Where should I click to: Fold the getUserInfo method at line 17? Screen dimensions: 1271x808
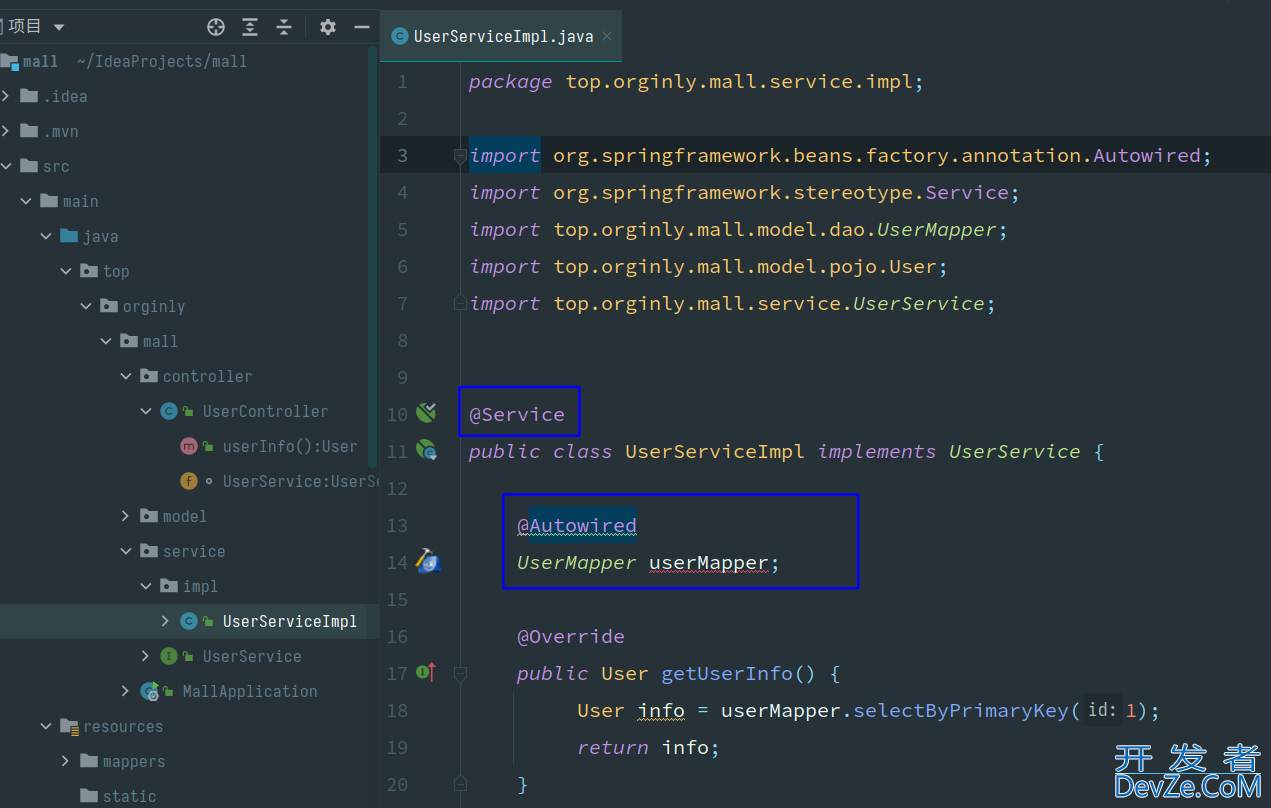click(x=460, y=674)
